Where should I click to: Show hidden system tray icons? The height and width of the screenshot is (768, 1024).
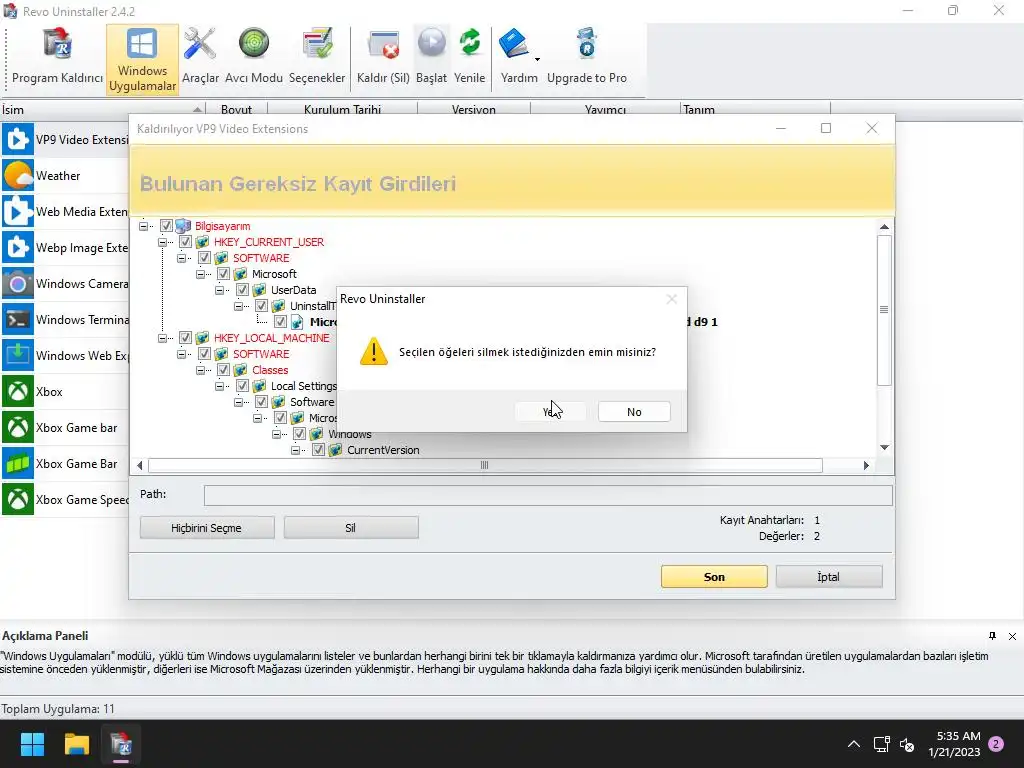[854, 744]
